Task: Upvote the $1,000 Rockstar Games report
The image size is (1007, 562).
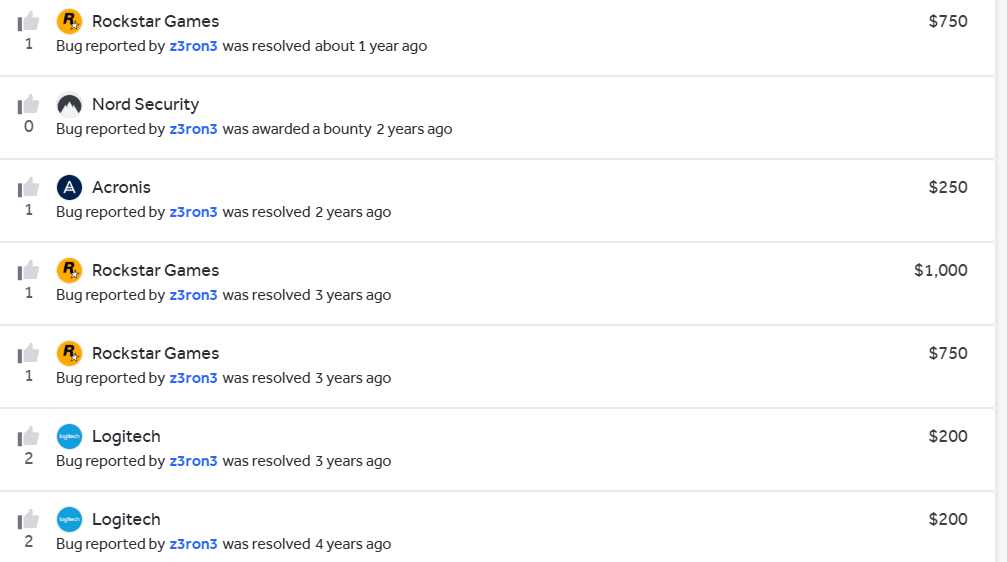Action: pyautogui.click(x=28, y=270)
